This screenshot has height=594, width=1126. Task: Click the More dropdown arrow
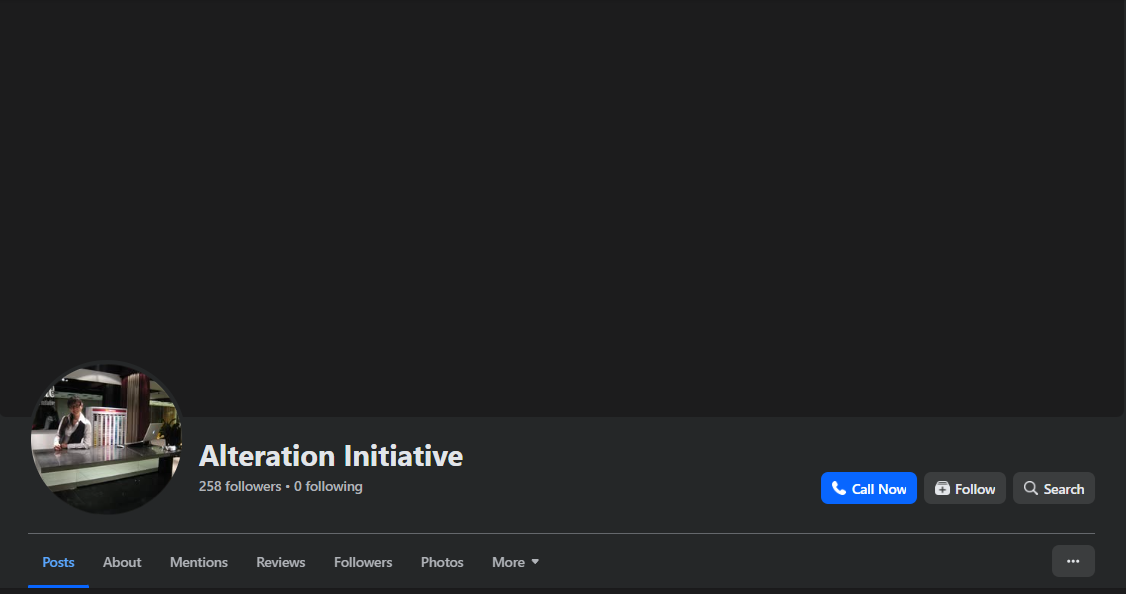(535, 562)
